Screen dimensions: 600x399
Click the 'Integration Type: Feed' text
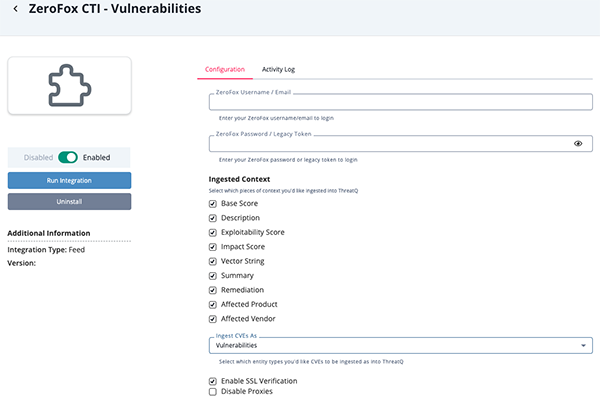click(x=46, y=250)
